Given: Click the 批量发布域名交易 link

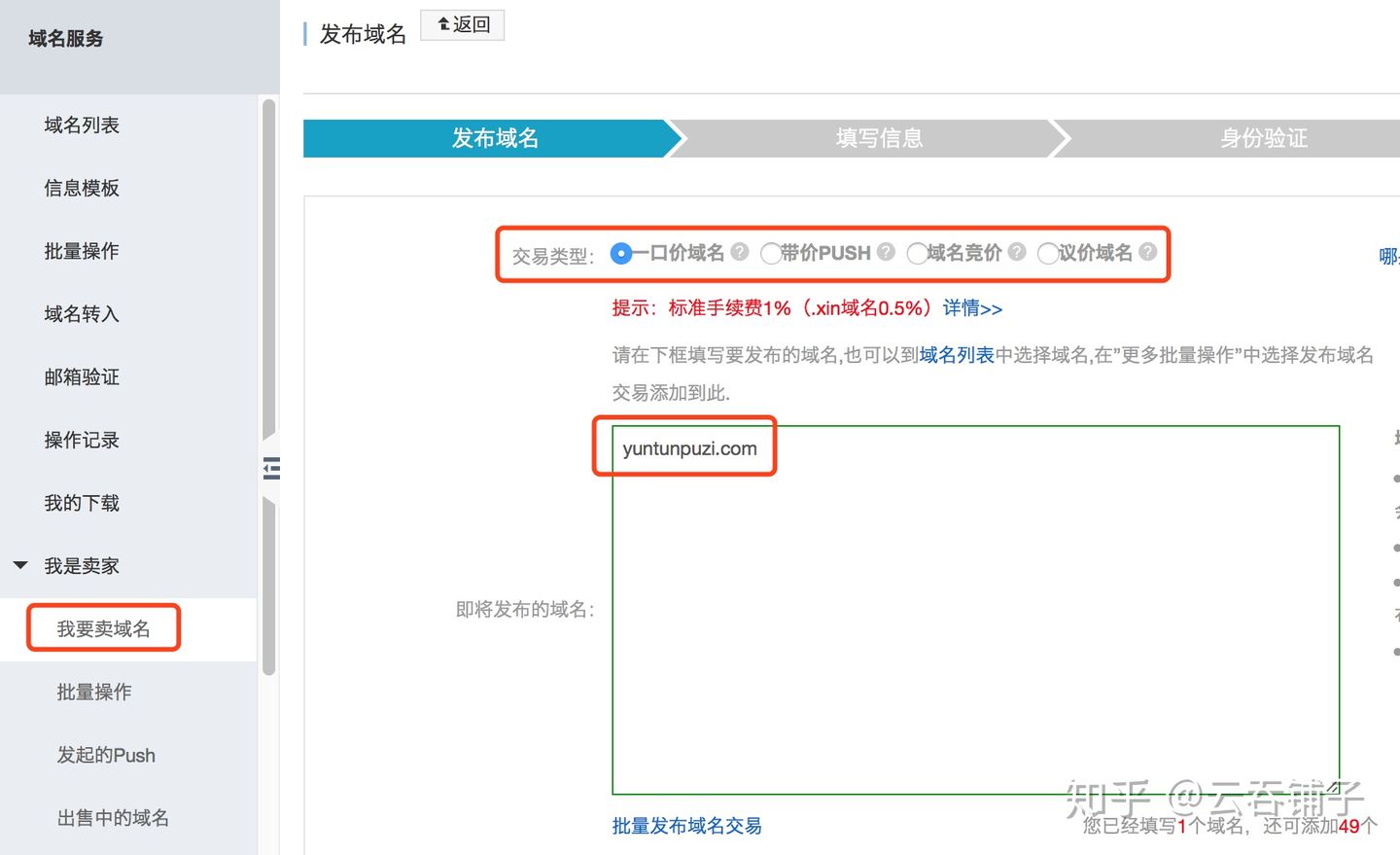Looking at the screenshot, I should (x=685, y=826).
